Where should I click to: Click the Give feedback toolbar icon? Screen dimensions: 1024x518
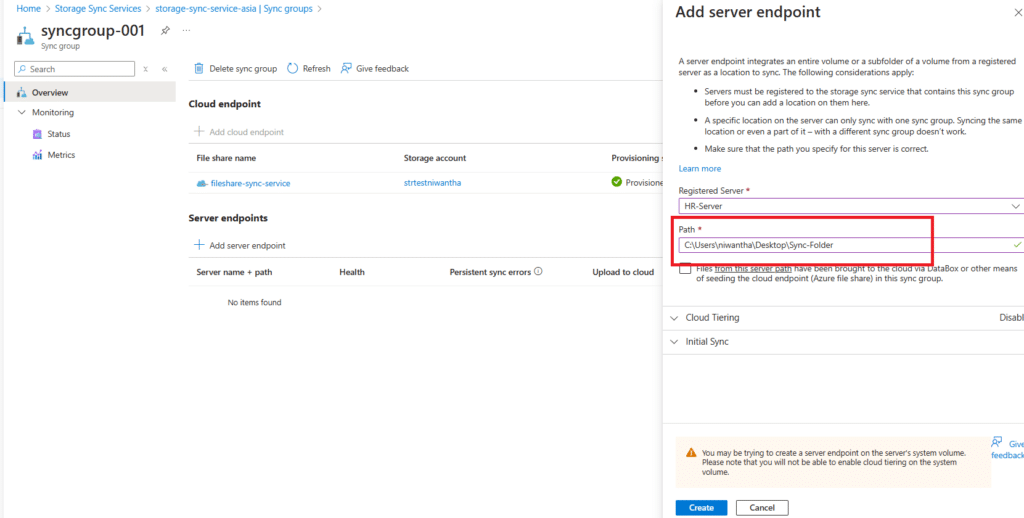[346, 68]
